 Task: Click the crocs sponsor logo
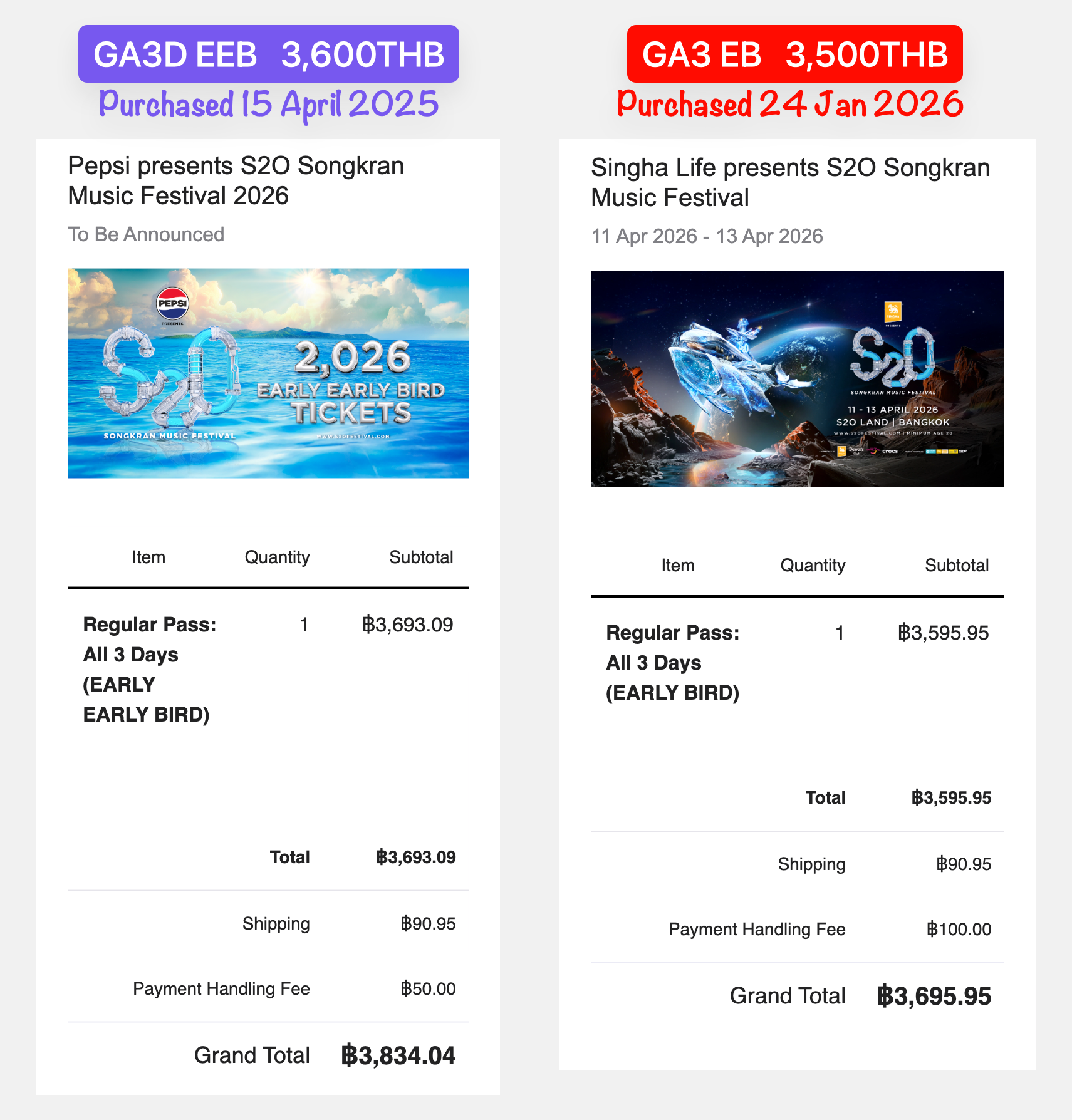[x=890, y=451]
